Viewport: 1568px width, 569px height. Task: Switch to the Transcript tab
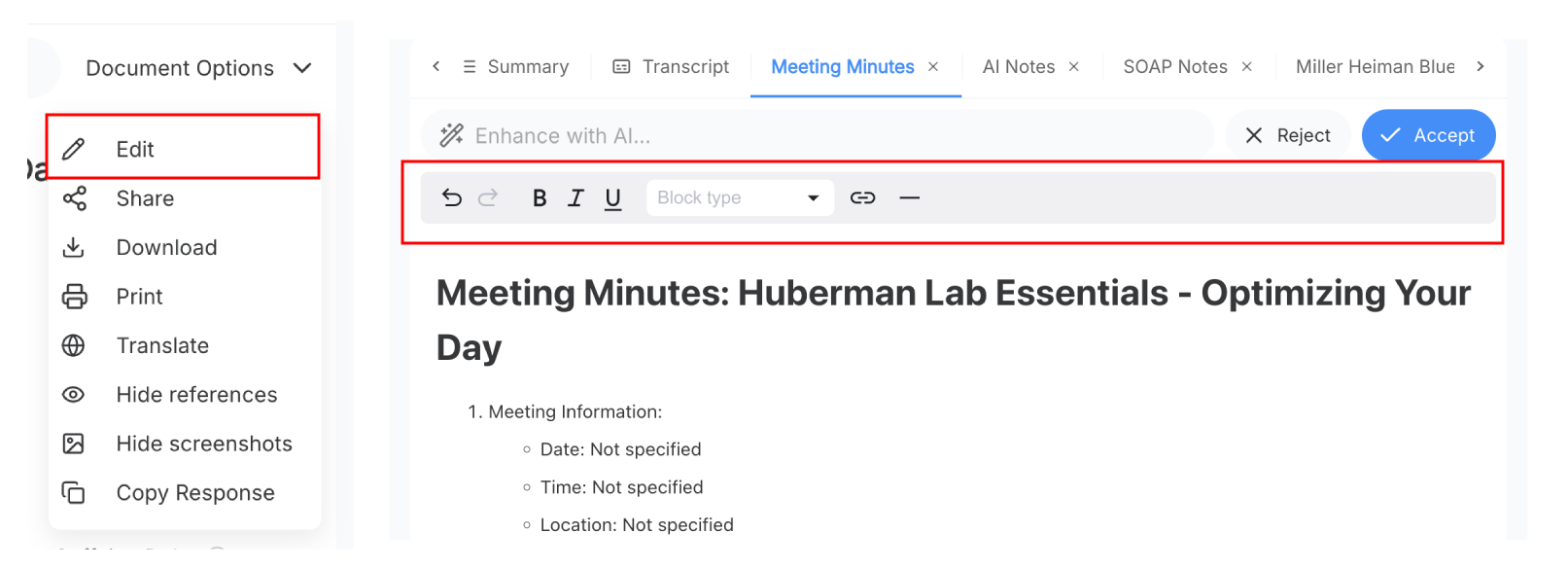pyautogui.click(x=671, y=67)
